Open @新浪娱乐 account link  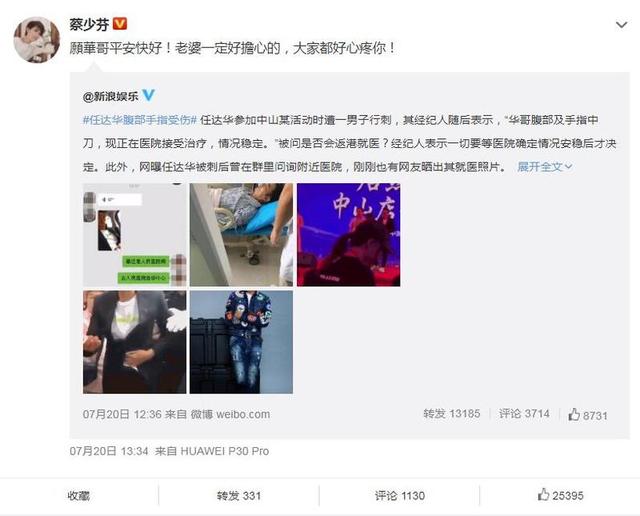[111, 96]
